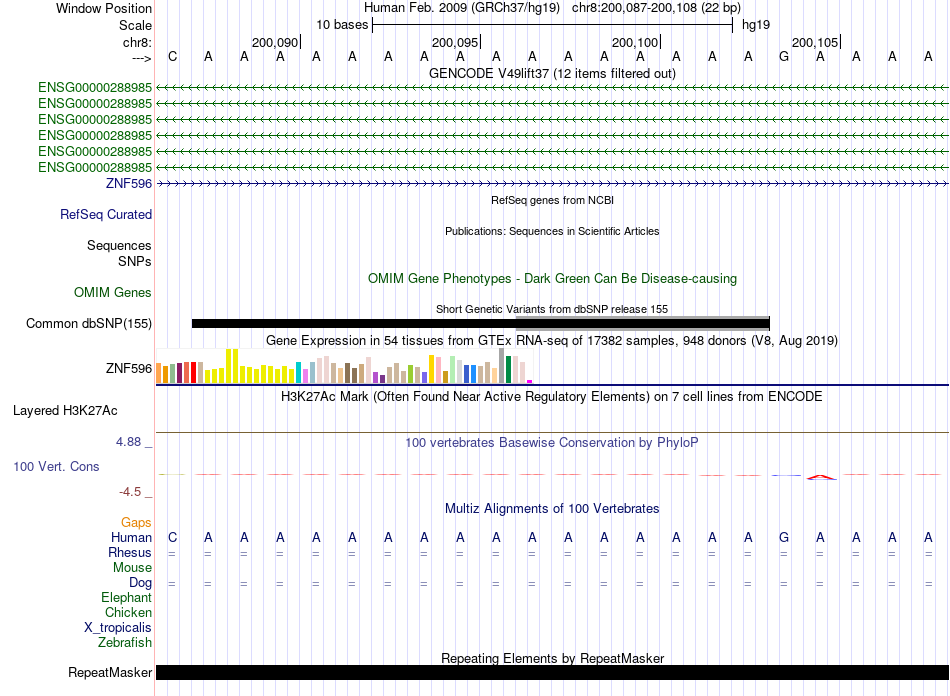This screenshot has width=950, height=696.
Task: Click the gray dbSNP variant bar
Action: tap(642, 322)
